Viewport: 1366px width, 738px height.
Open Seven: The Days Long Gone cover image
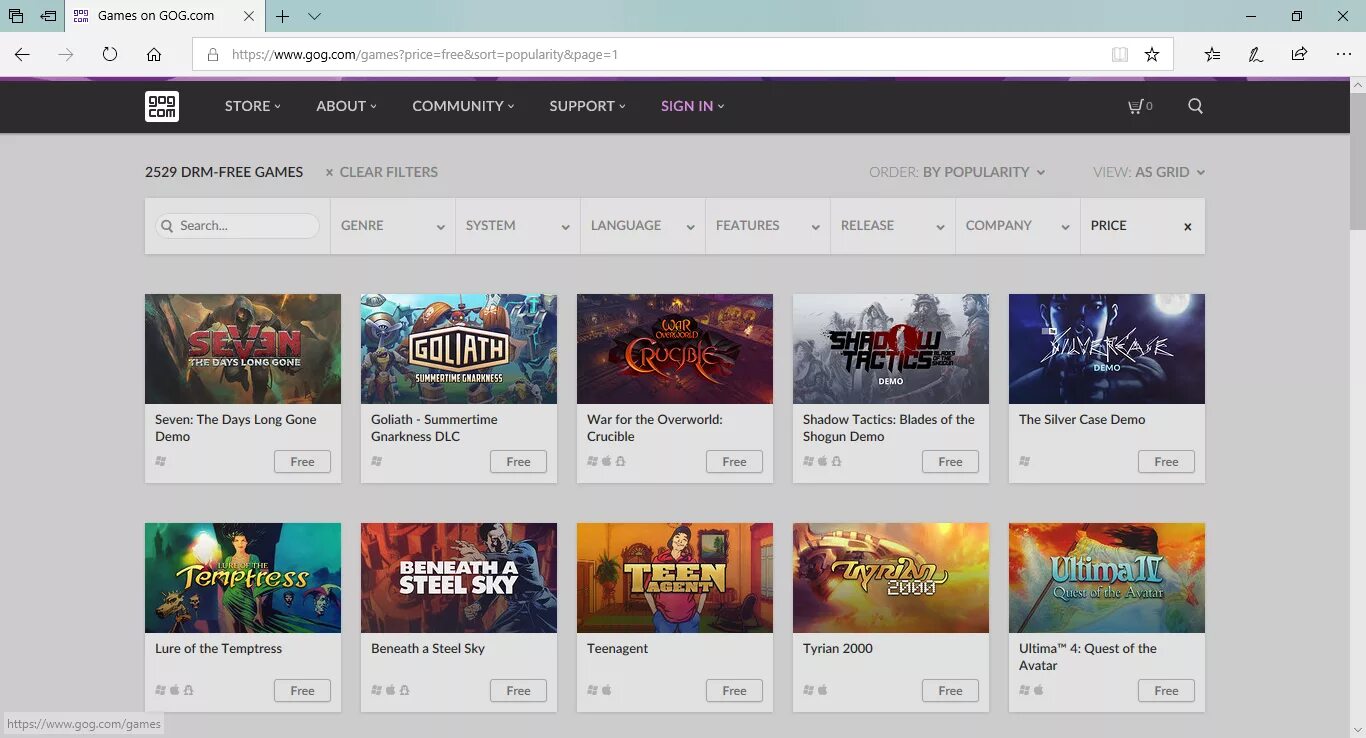click(x=243, y=349)
